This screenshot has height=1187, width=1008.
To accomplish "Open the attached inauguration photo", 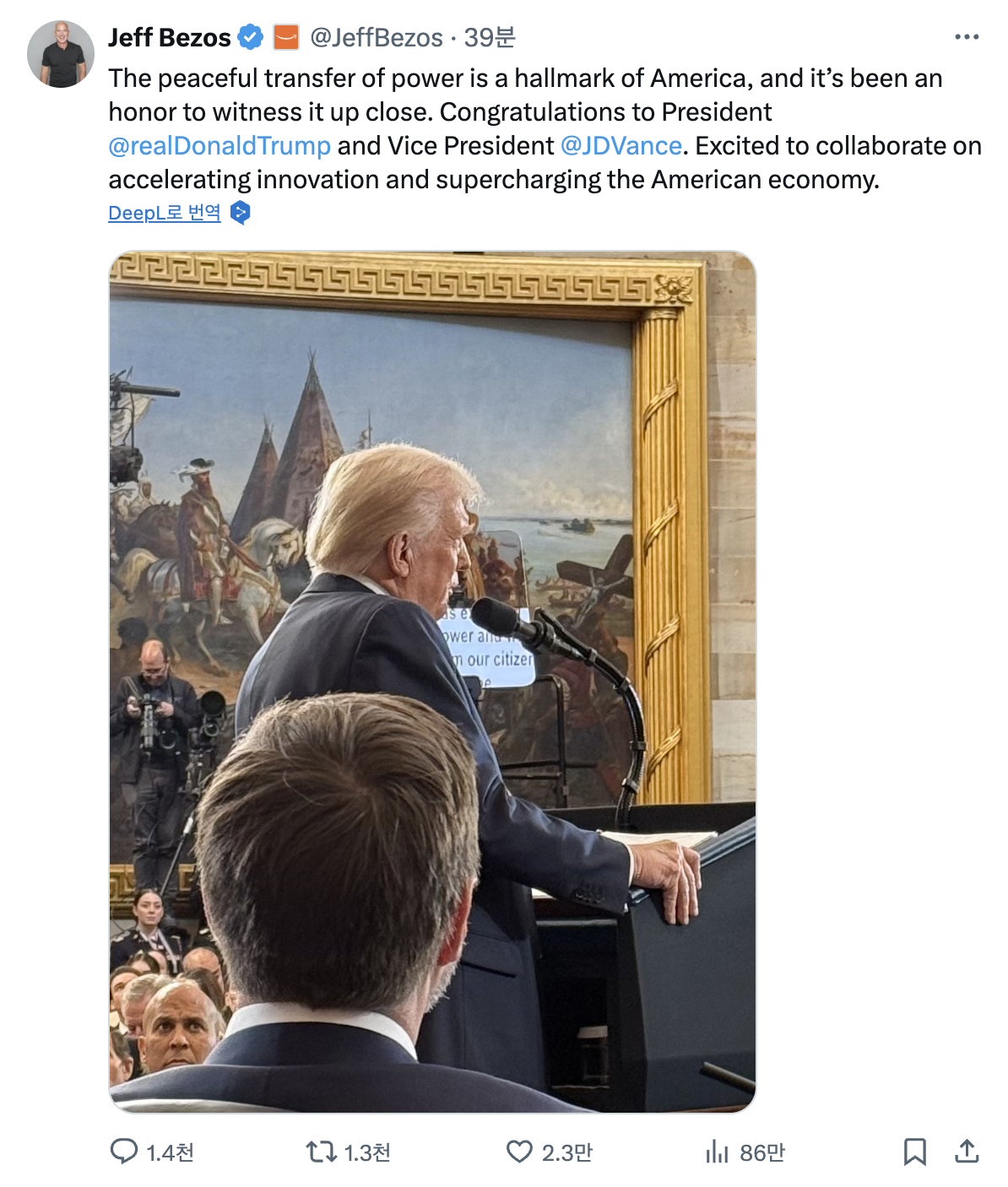I will coord(432,681).
